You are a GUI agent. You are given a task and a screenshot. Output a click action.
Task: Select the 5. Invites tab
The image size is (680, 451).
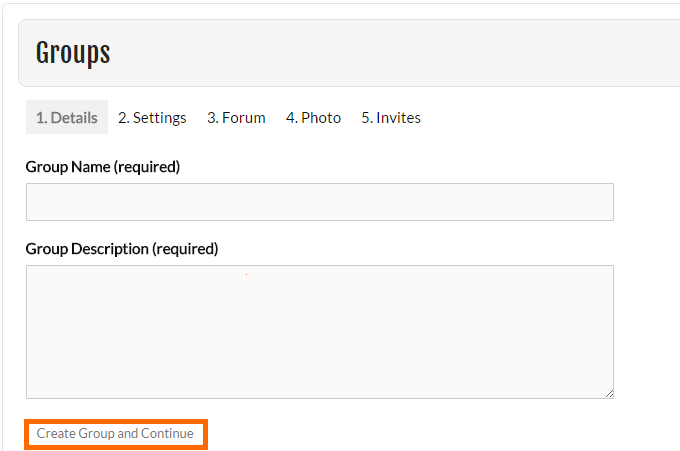point(391,118)
